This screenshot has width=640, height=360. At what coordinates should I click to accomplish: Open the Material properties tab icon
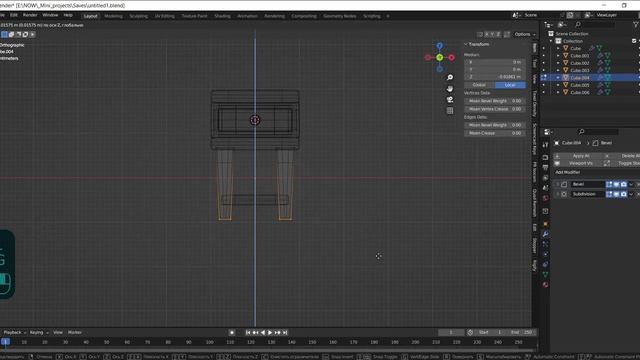[x=545, y=284]
